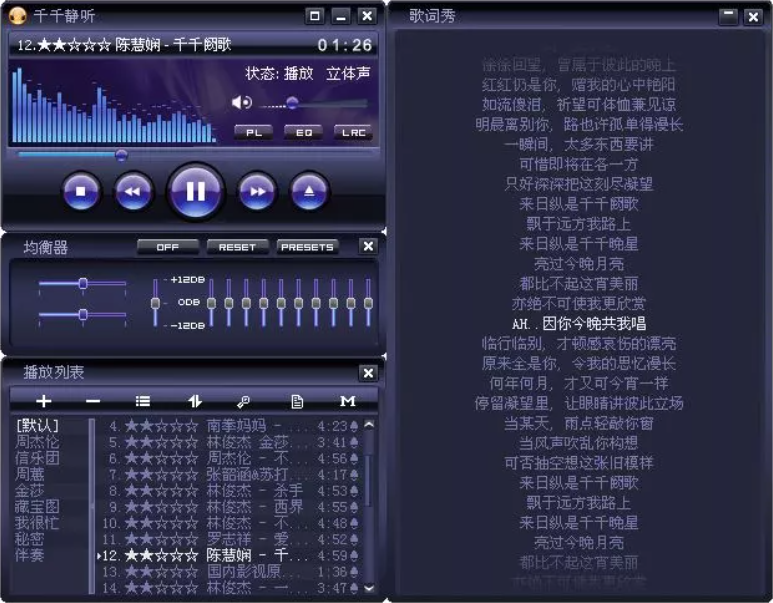This screenshot has width=773, height=603.
Task: Switch equalizer OFF
Action: point(168,247)
